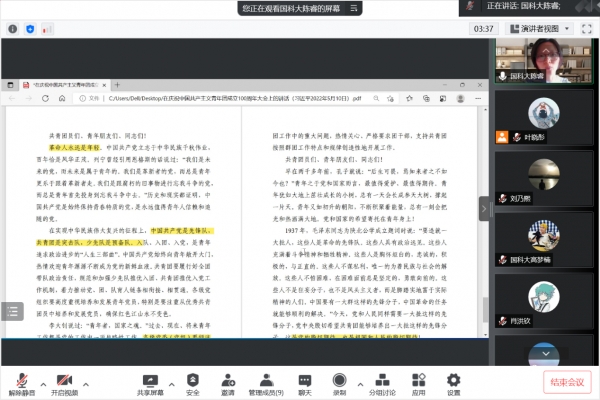Open a new browser tab
Viewport: 600px width, 400px height.
click(117, 85)
